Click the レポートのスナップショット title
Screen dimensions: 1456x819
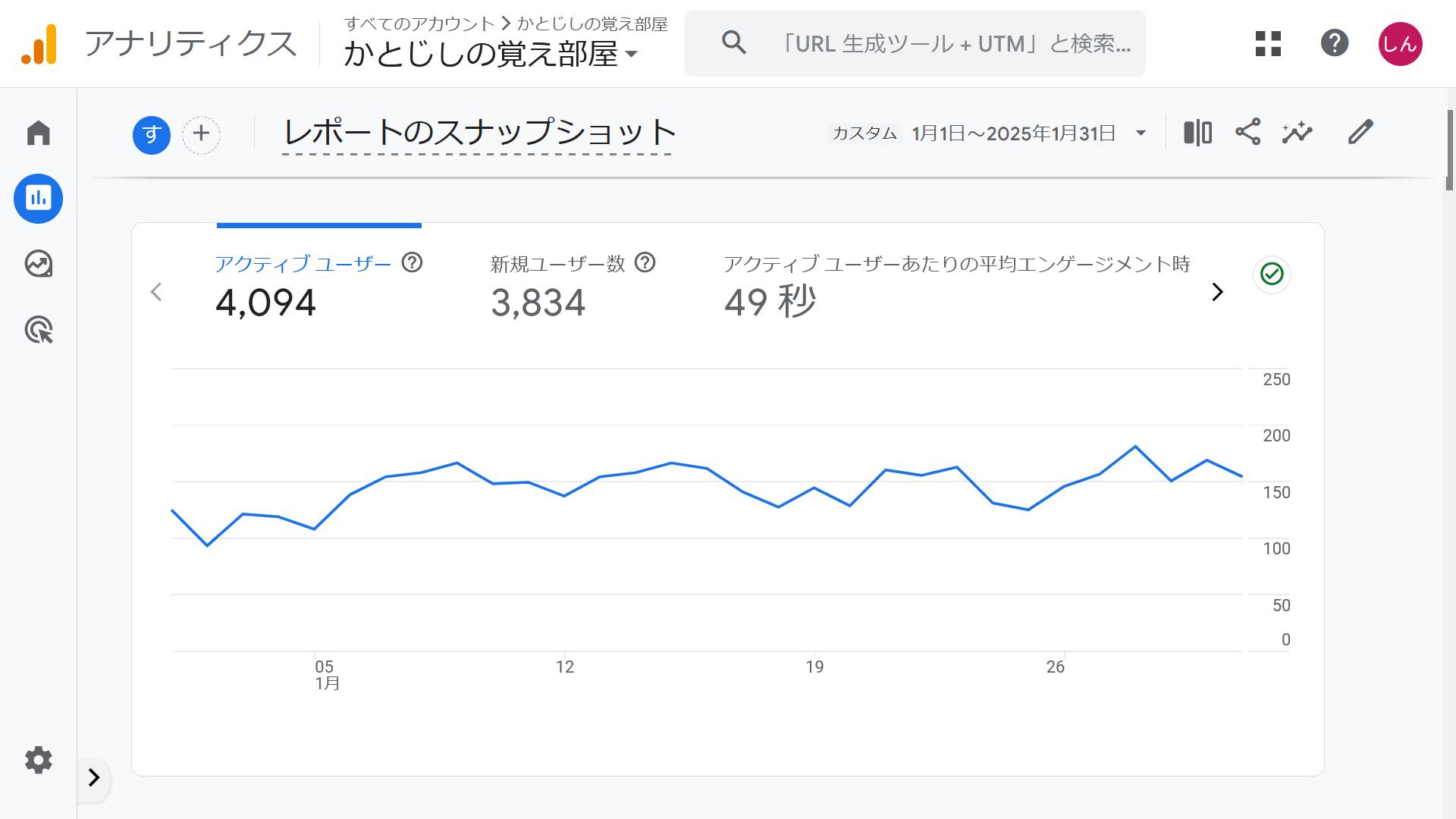479,132
